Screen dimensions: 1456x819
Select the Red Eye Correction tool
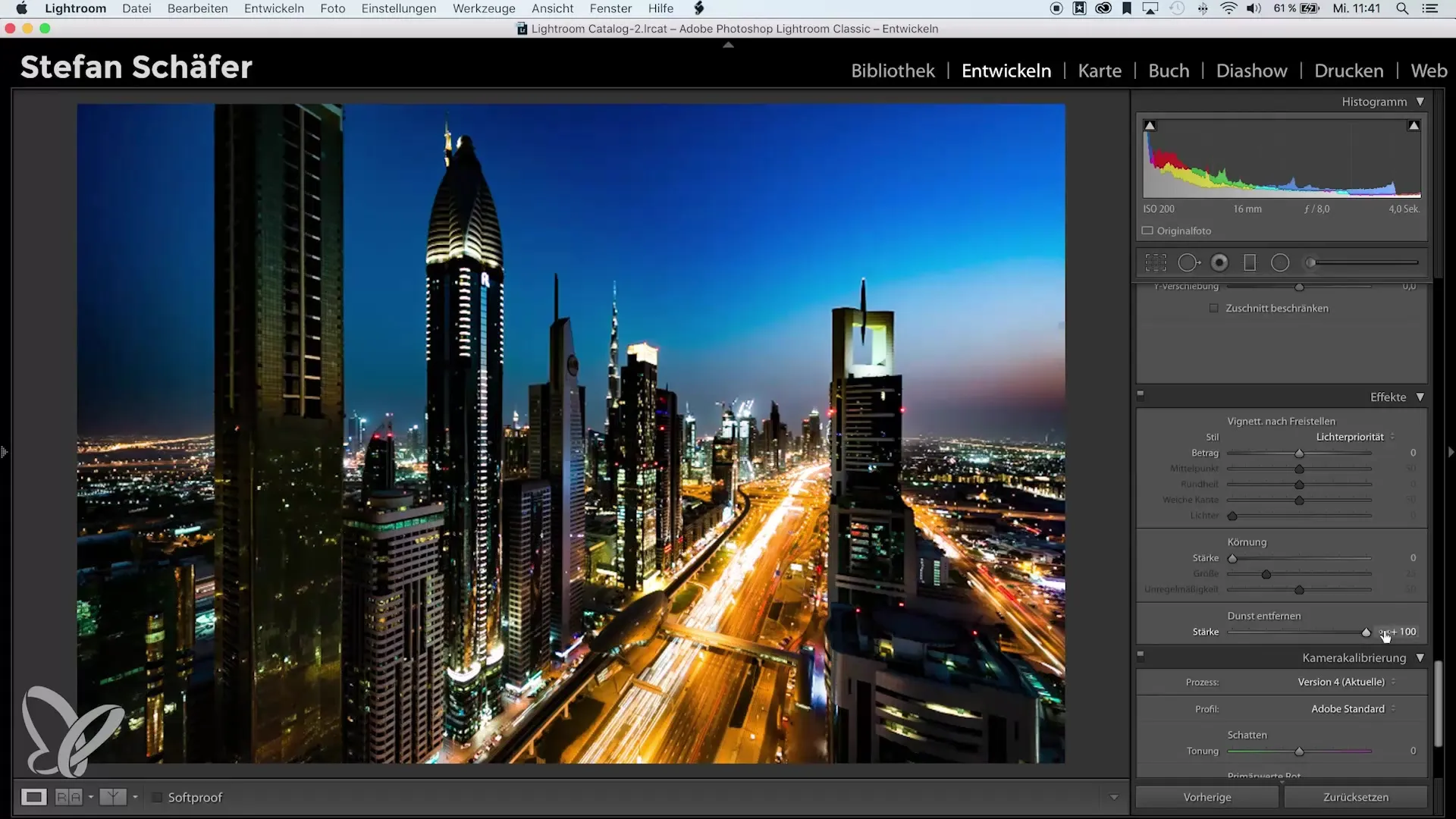(x=1219, y=263)
